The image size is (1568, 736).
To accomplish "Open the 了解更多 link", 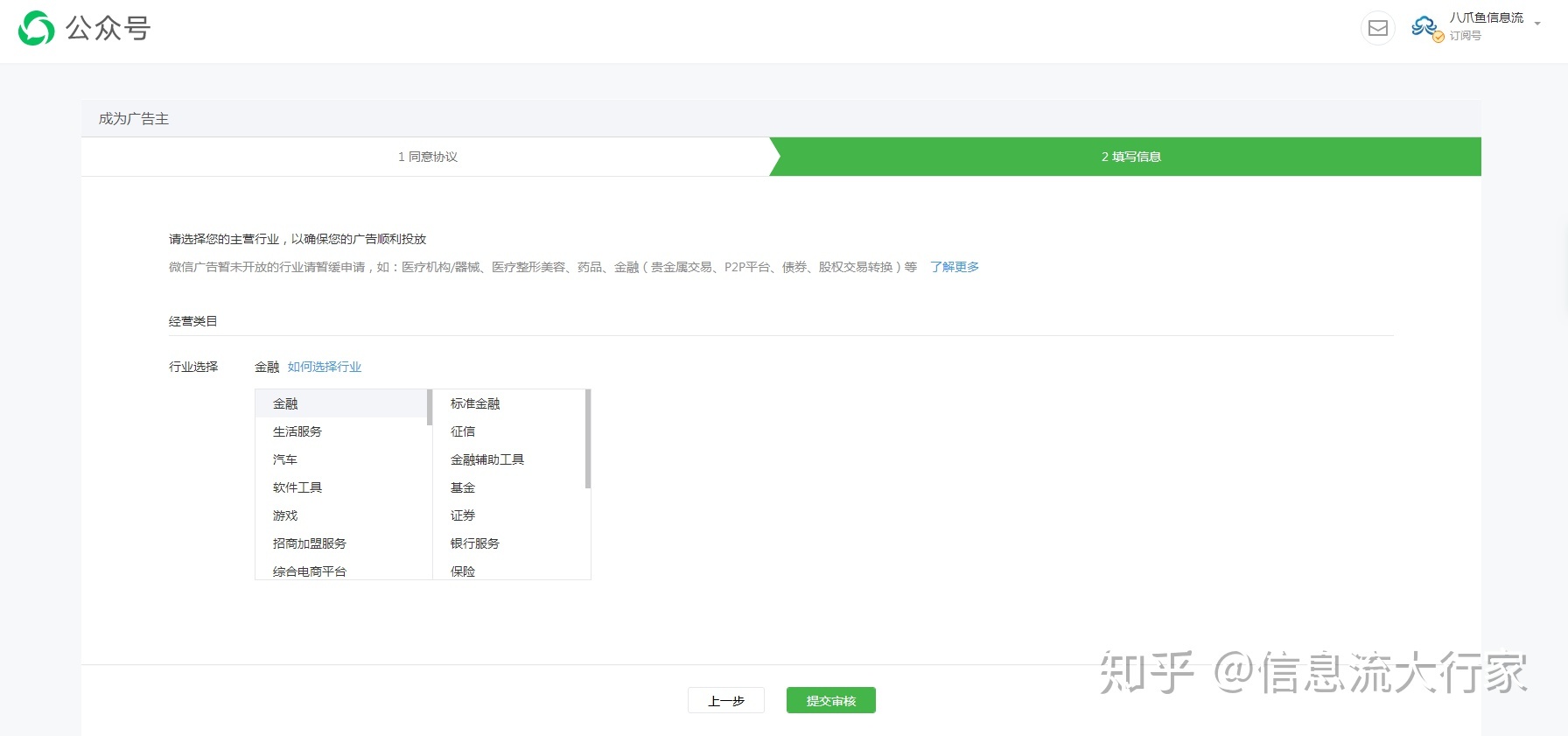I will 955,267.
